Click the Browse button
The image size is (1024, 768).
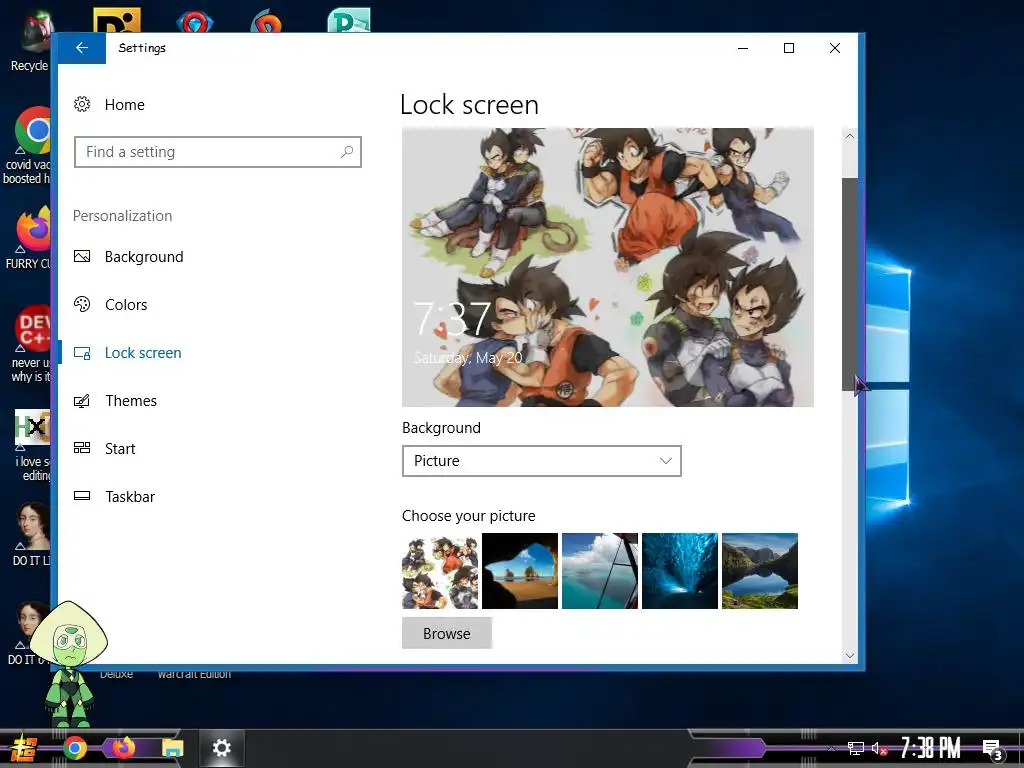(x=447, y=633)
